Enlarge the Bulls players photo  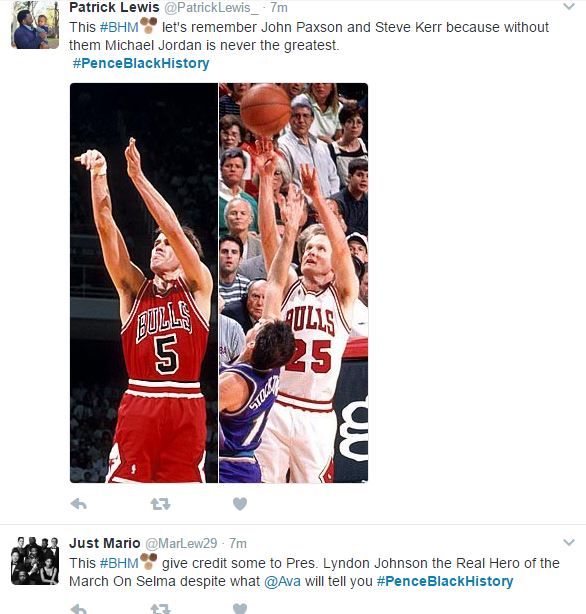pos(219,283)
